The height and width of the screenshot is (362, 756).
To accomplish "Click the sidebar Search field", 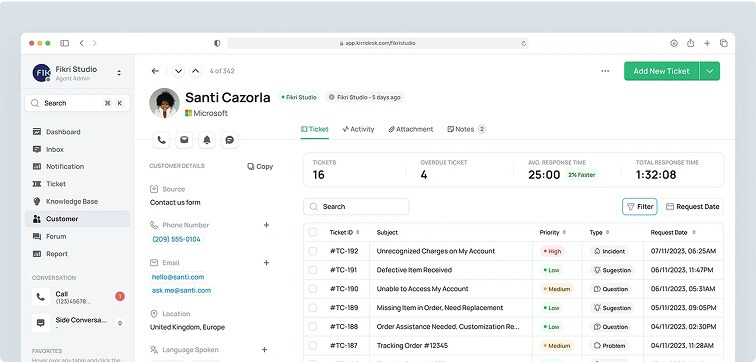I will point(77,103).
